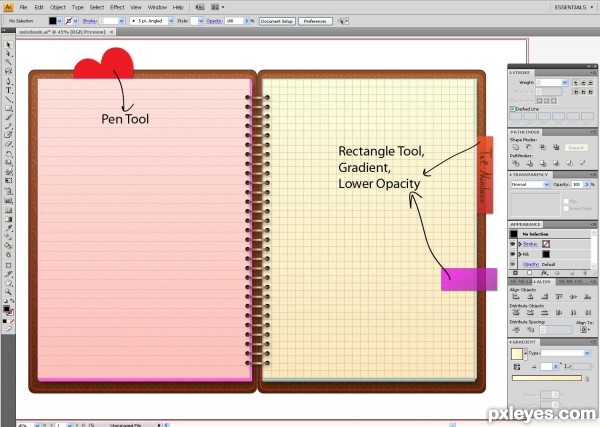
Task: Open the Pathfinder panel options menu
Action: pyautogui.click(x=593, y=132)
